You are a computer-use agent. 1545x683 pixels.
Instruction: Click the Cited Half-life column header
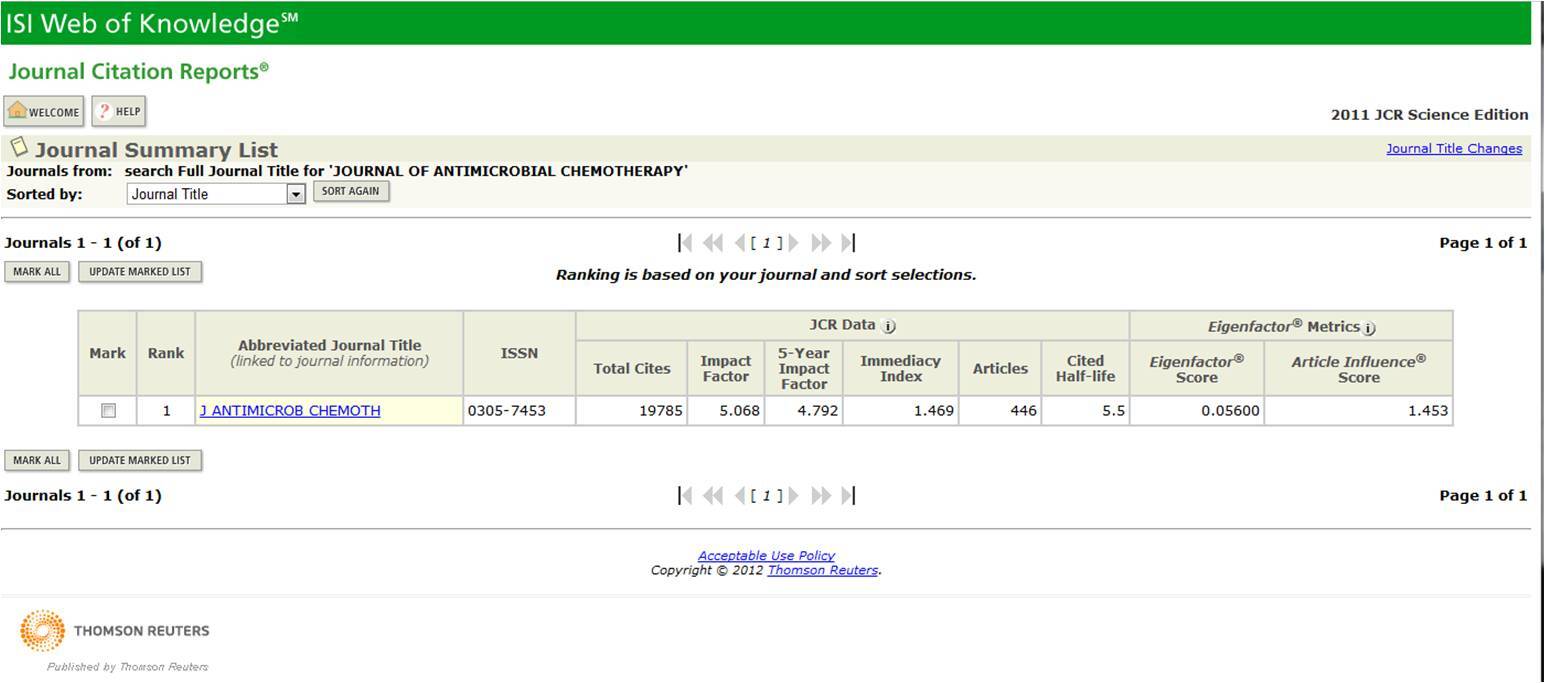click(x=1085, y=368)
